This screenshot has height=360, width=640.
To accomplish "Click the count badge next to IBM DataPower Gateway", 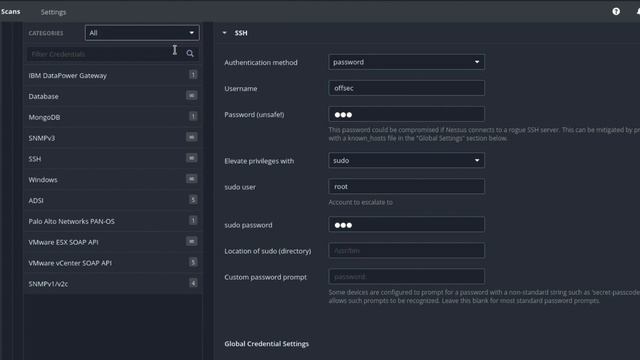I will 193,75.
